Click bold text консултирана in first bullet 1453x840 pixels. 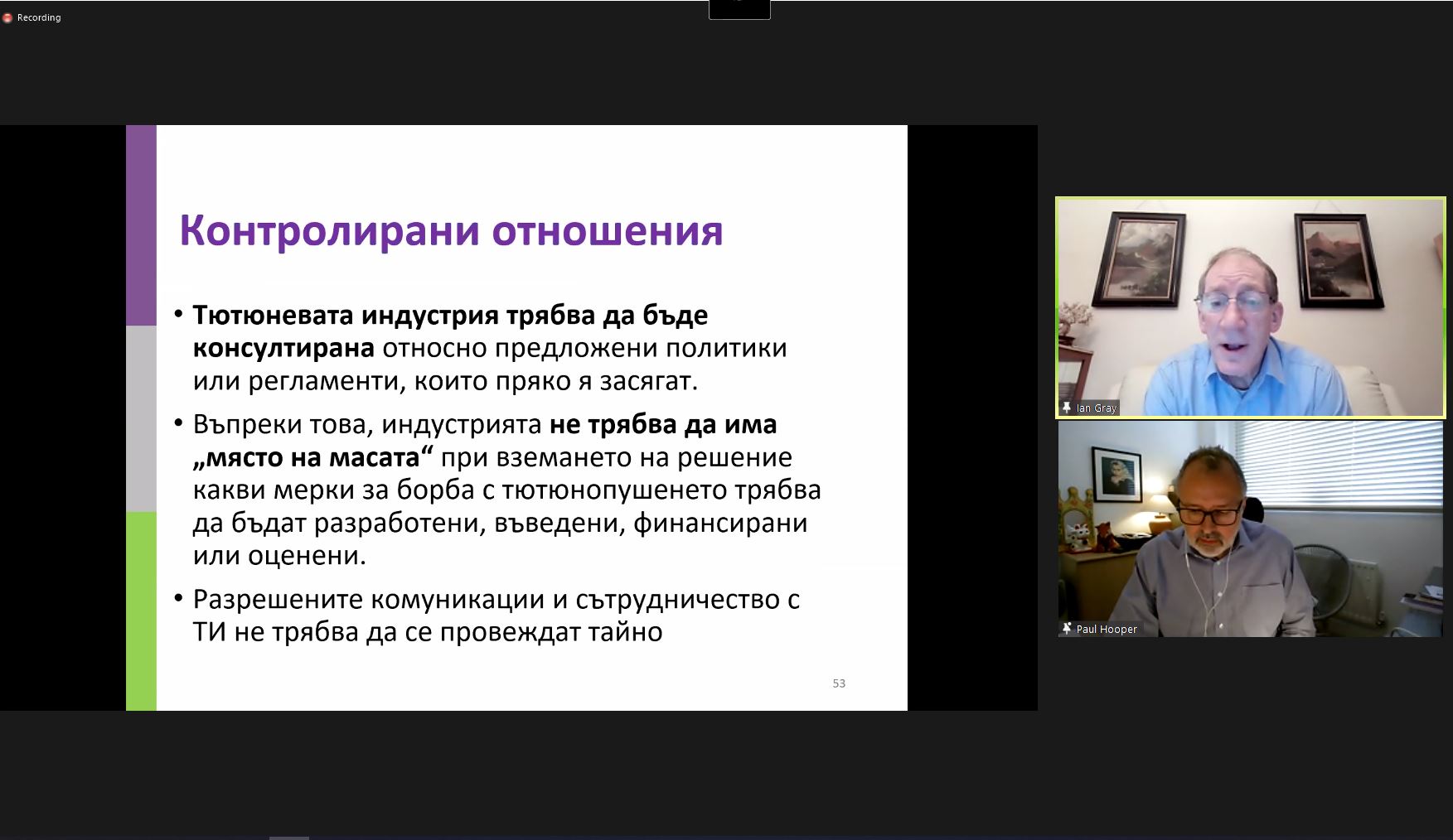(x=283, y=348)
